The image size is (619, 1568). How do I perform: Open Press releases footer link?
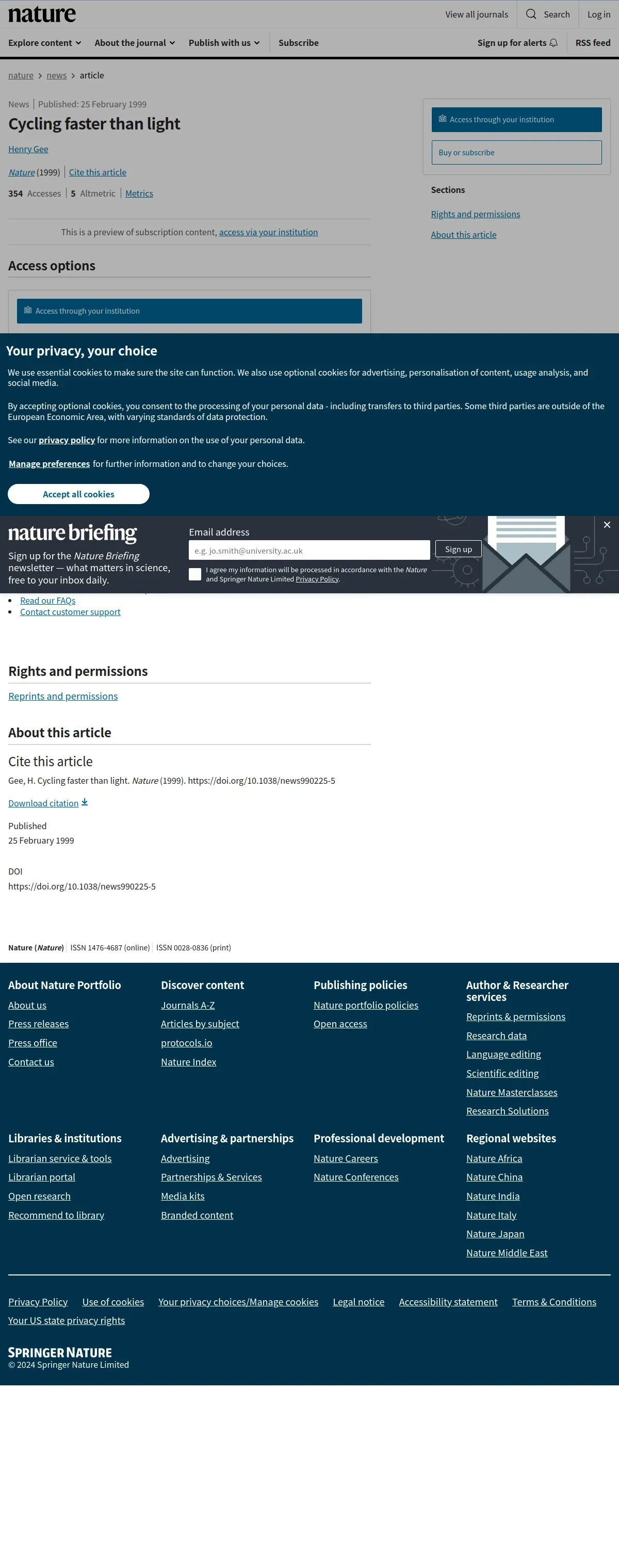click(x=38, y=1024)
